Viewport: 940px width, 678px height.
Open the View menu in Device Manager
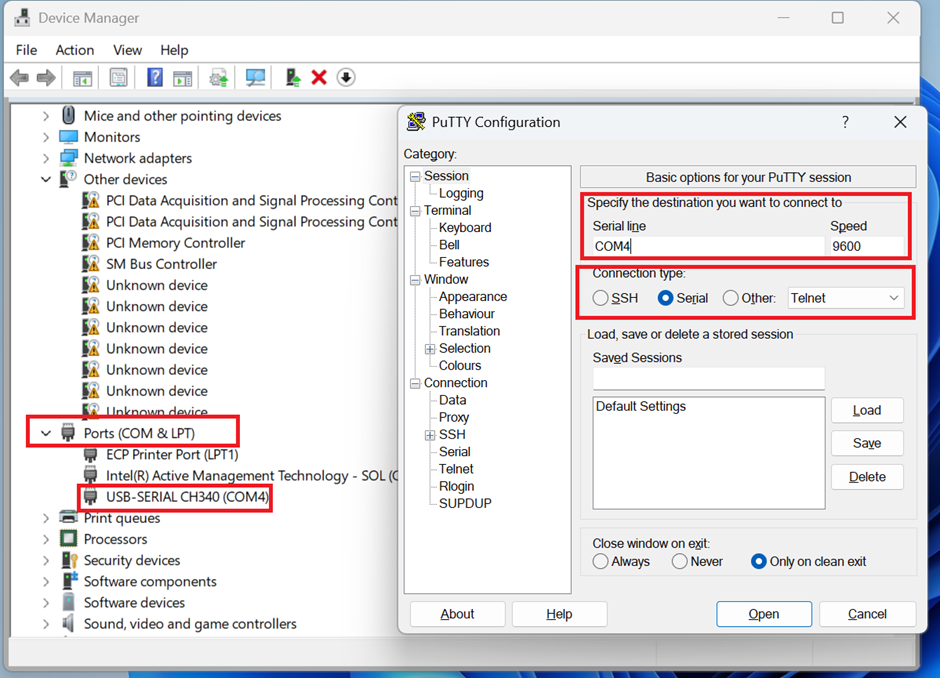pos(128,50)
